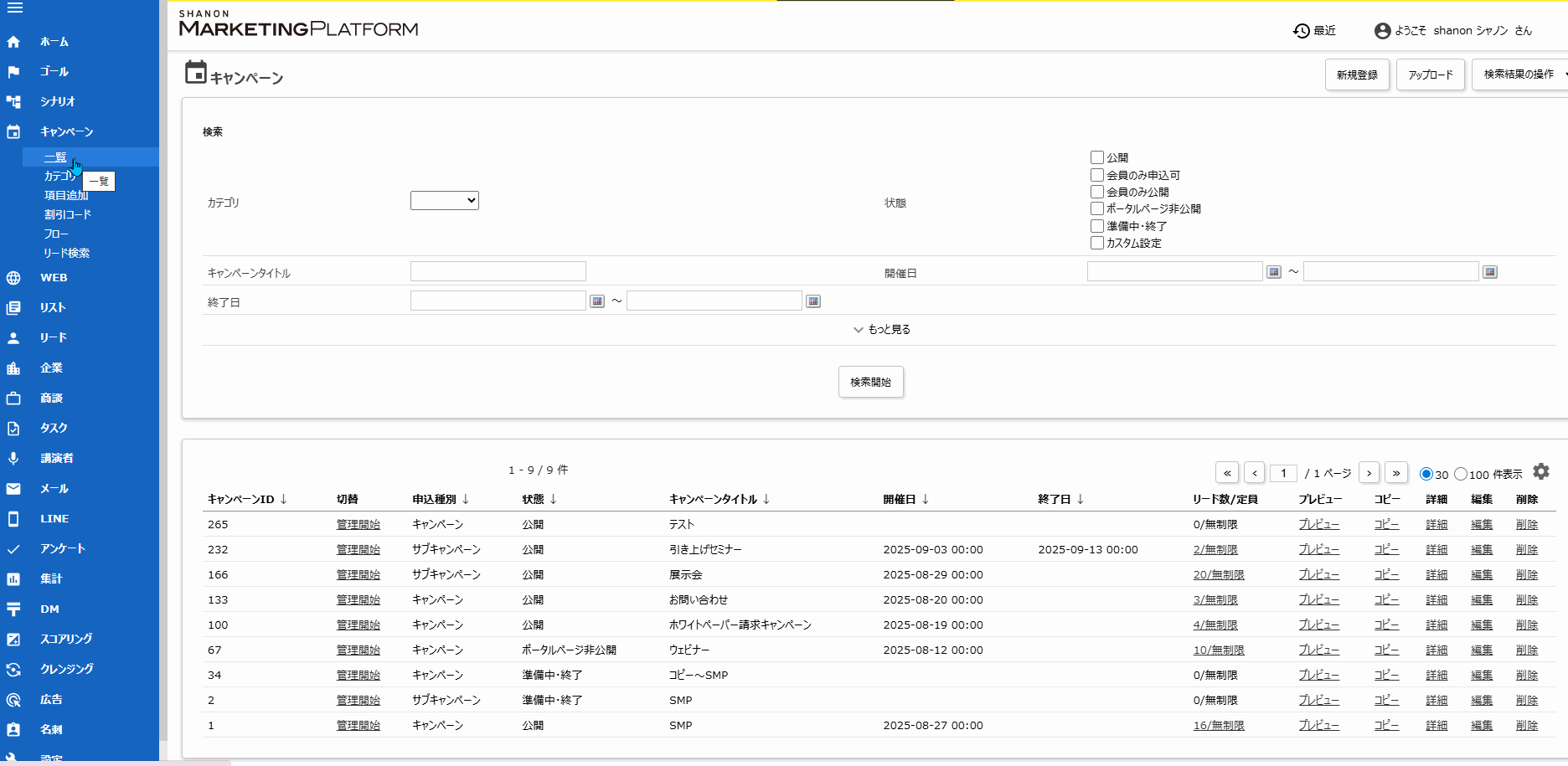Viewport: 1568px width, 766px height.
Task: Click the DM icon in sidebar
Action: (13, 609)
